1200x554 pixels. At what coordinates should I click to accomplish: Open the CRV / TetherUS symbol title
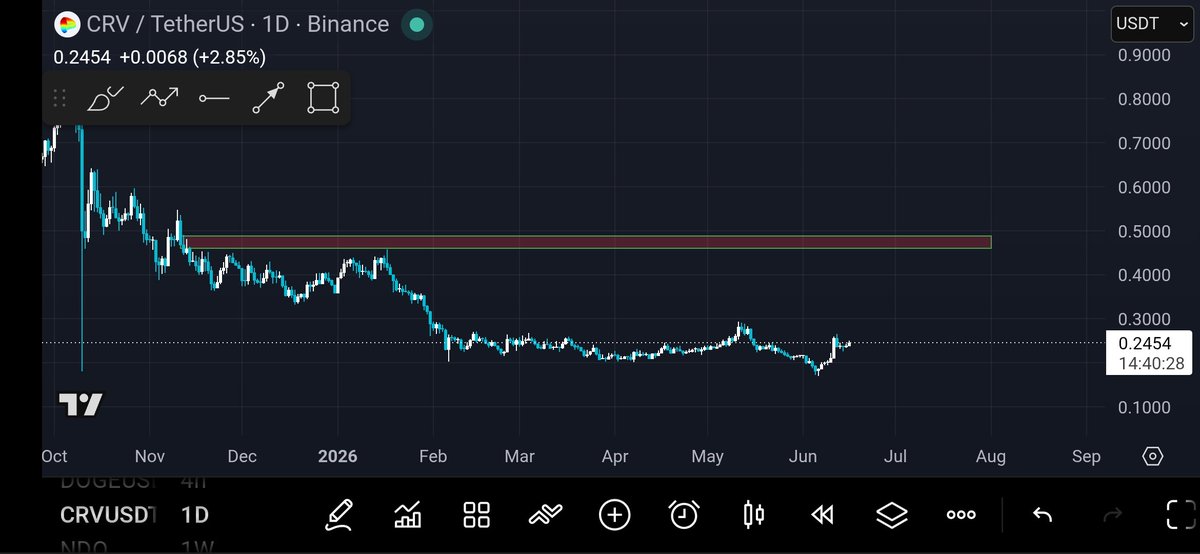pyautogui.click(x=238, y=24)
